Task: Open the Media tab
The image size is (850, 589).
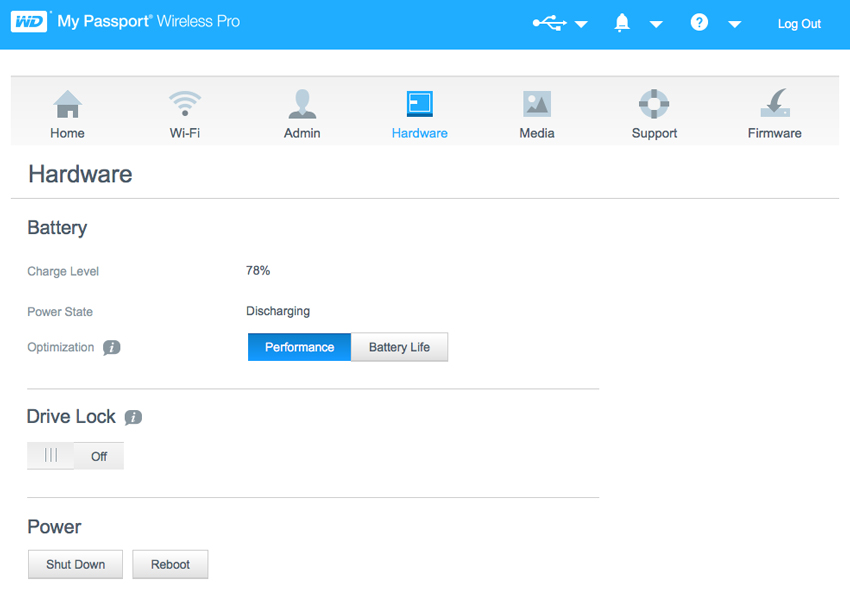Action: click(537, 114)
